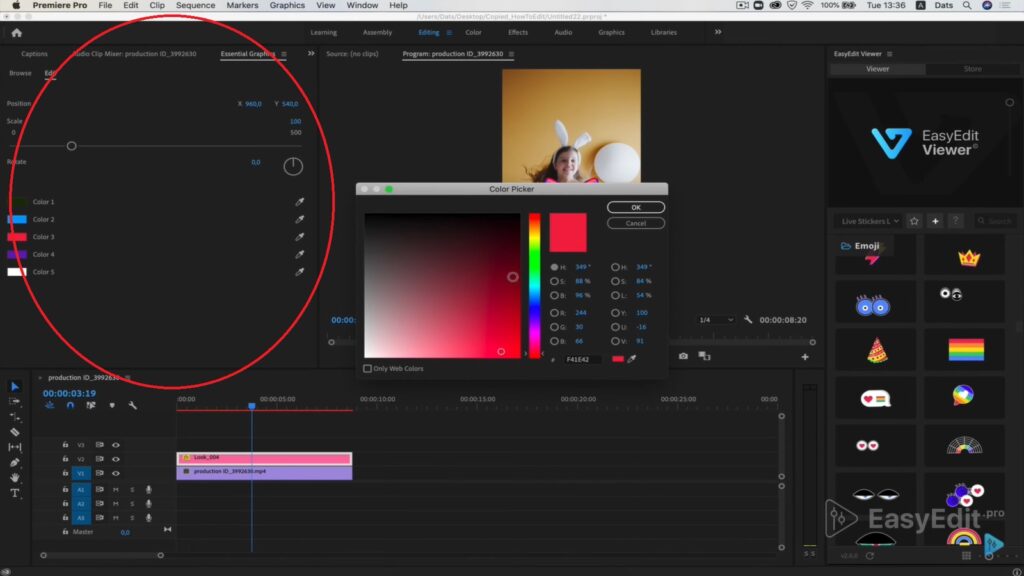Click the Home icon
This screenshot has height=576, width=1024.
coord(17,33)
